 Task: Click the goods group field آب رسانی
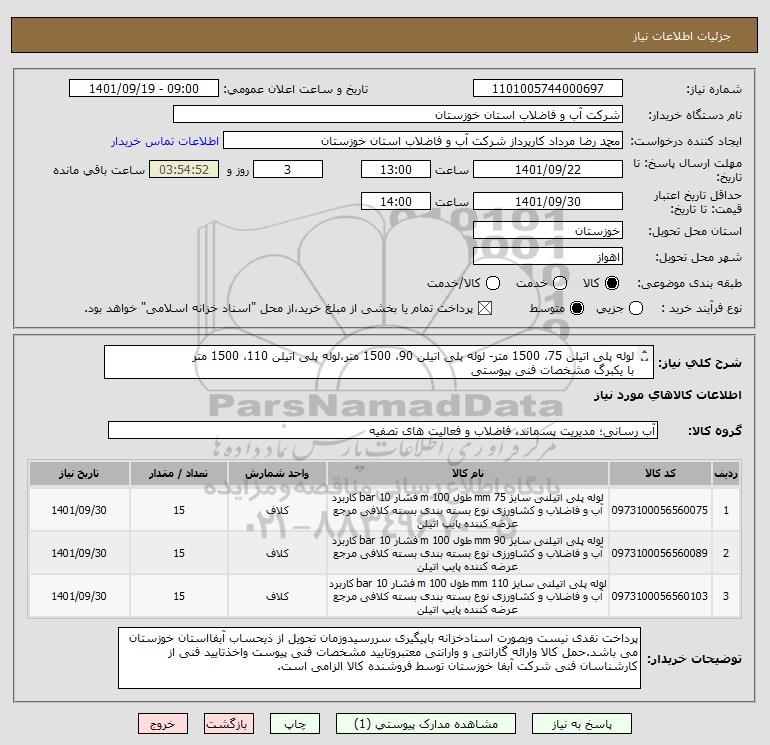(383, 430)
